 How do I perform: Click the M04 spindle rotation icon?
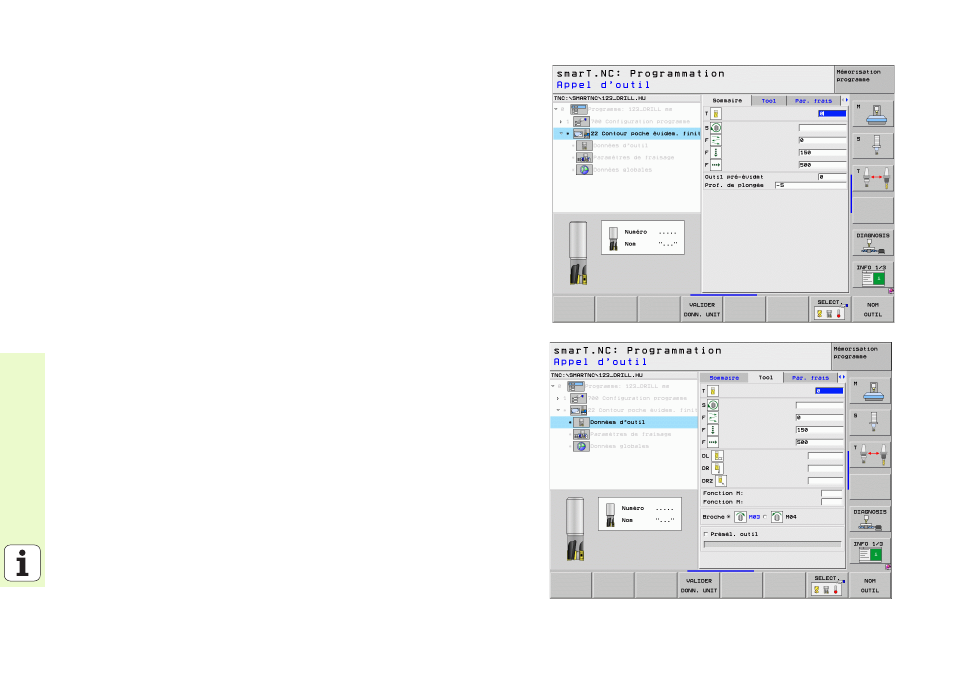pos(777,517)
